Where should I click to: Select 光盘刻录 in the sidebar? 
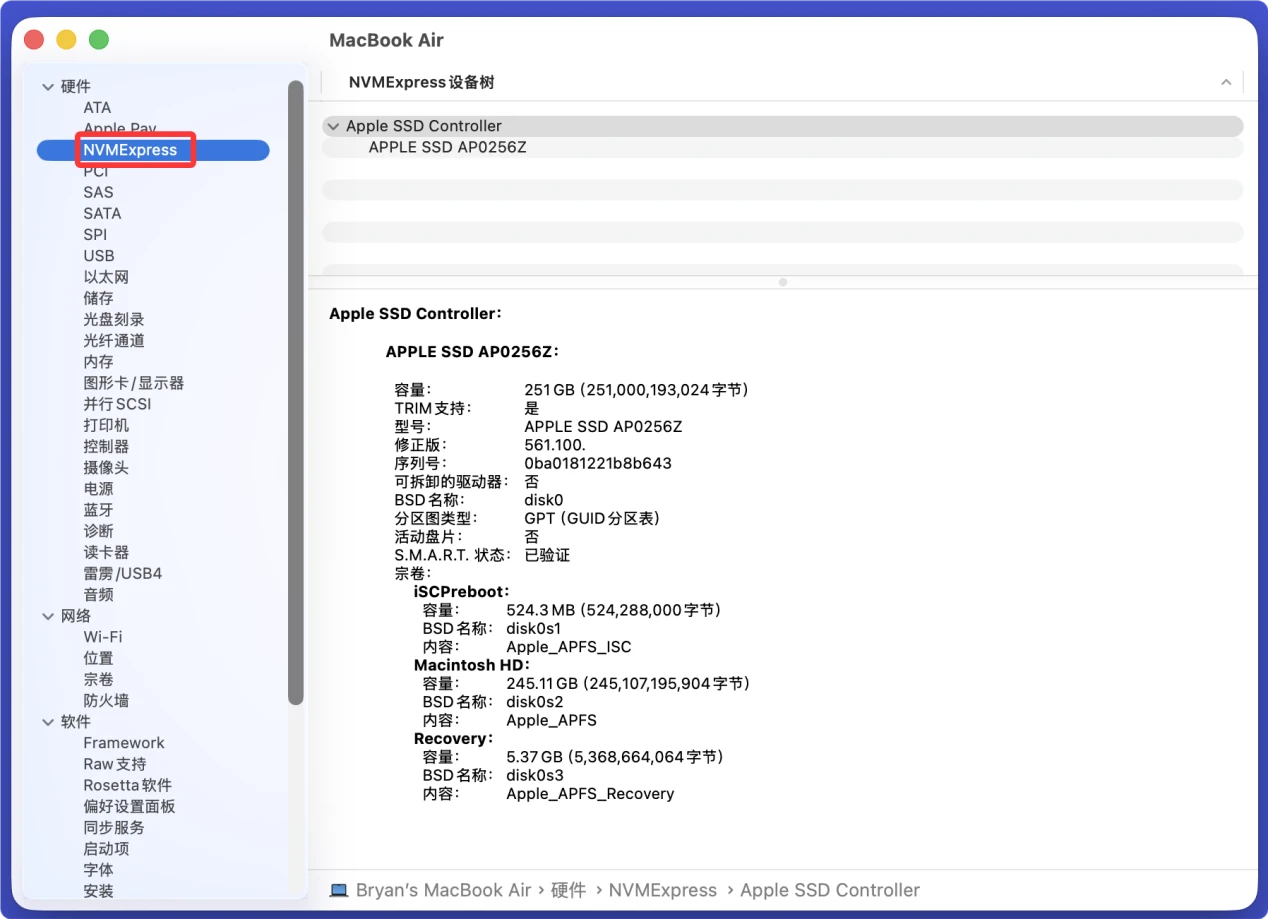pos(114,319)
